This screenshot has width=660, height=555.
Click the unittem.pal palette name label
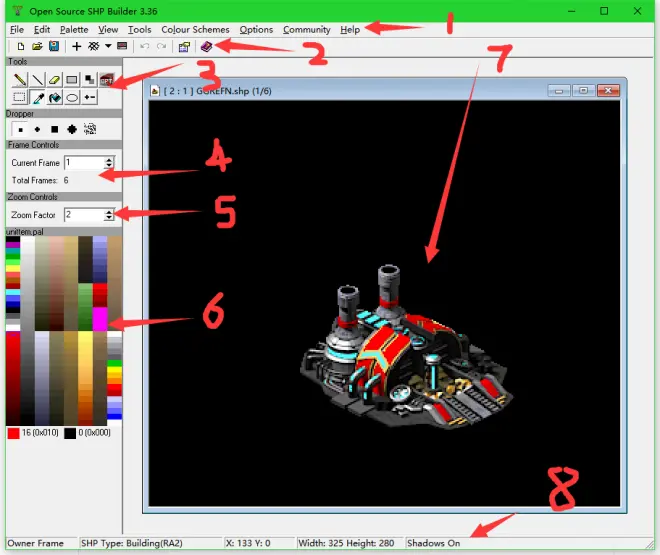tap(25, 232)
